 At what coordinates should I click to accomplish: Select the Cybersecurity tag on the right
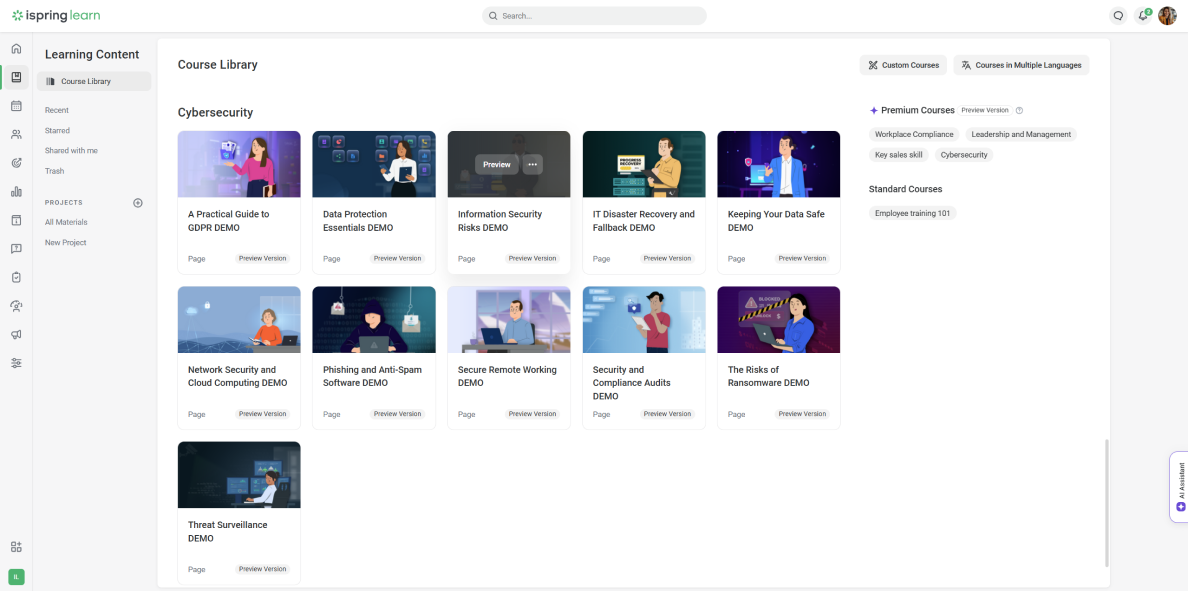tap(964, 155)
